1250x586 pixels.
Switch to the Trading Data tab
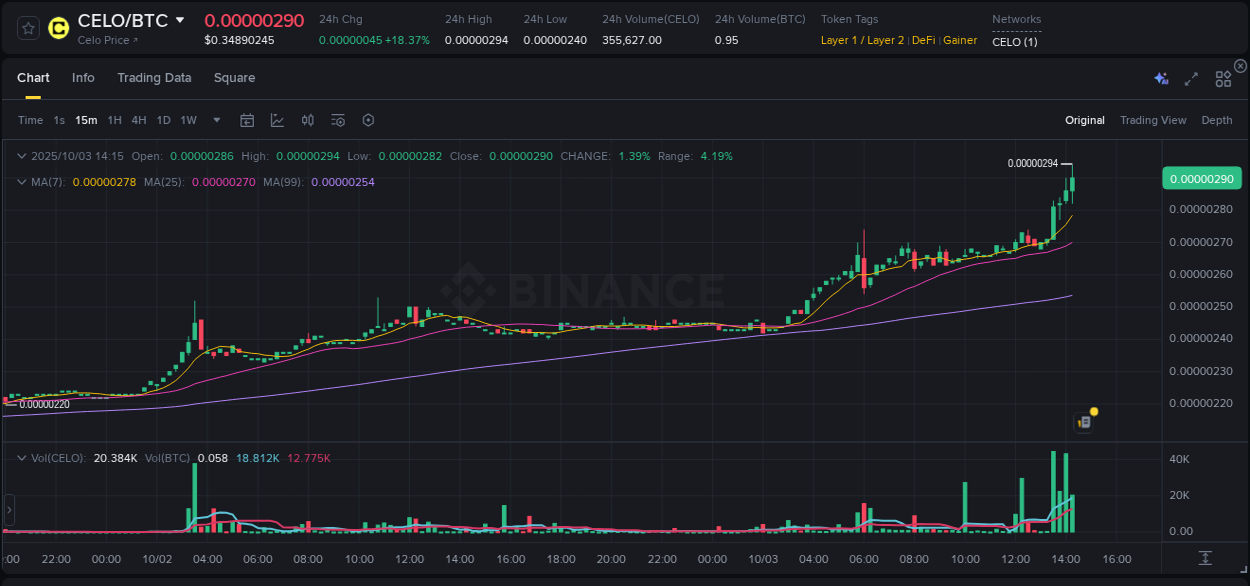coord(154,78)
